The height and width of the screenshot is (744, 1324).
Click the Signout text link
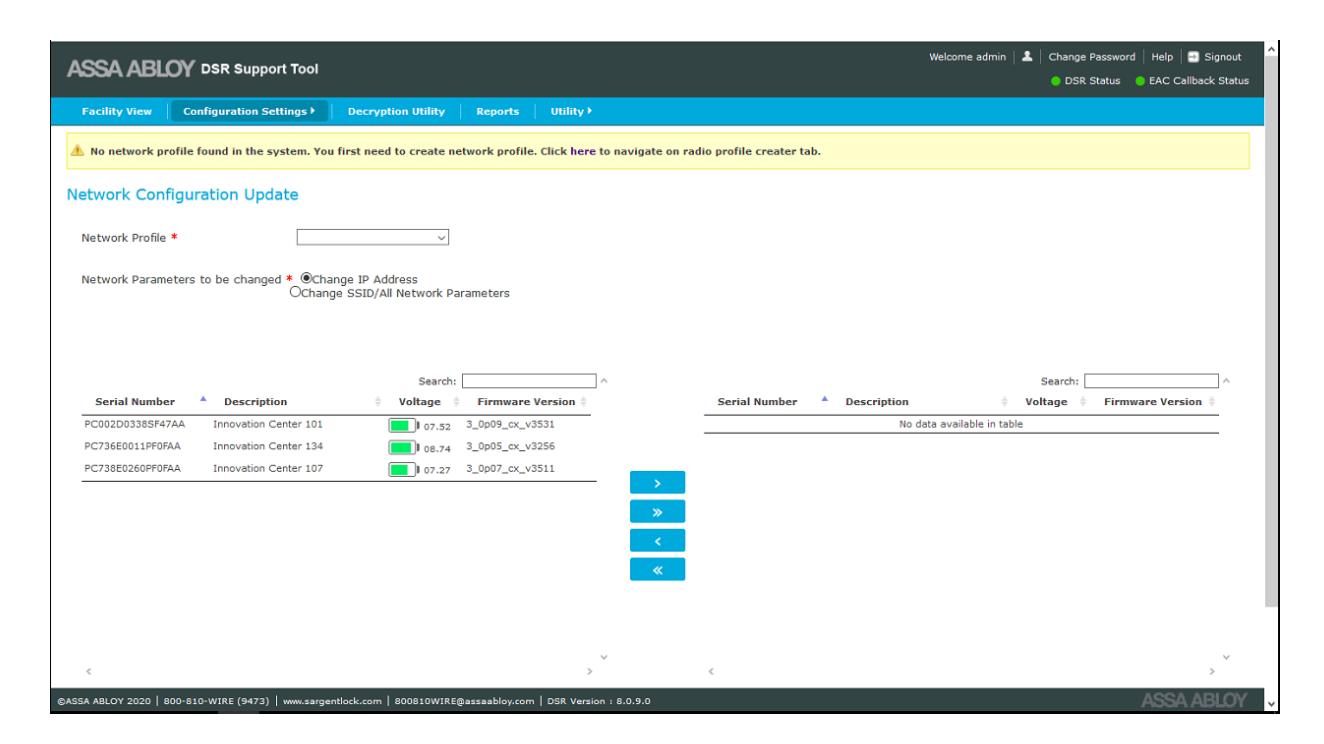(x=1223, y=57)
